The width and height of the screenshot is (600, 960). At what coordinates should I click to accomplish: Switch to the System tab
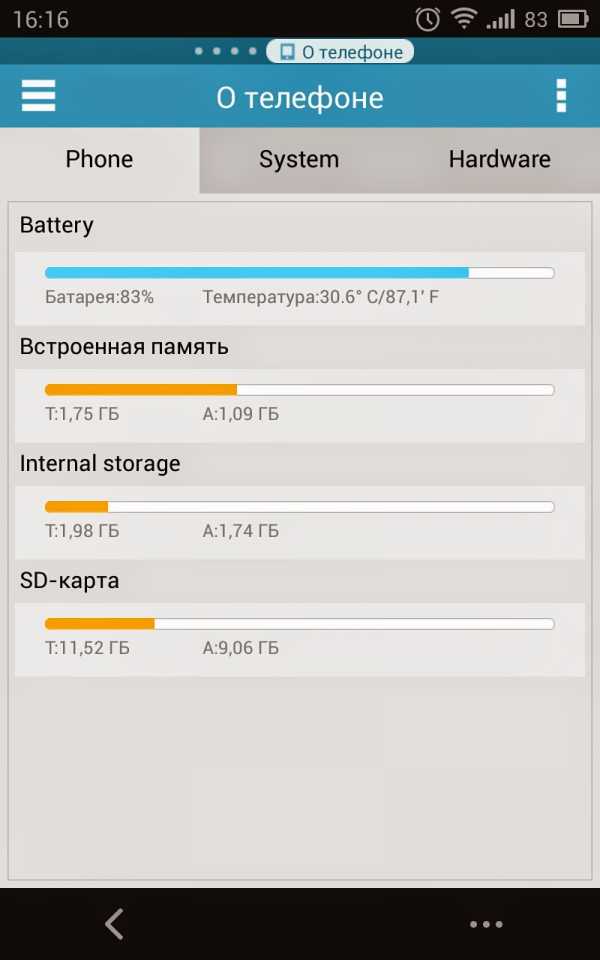[299, 159]
